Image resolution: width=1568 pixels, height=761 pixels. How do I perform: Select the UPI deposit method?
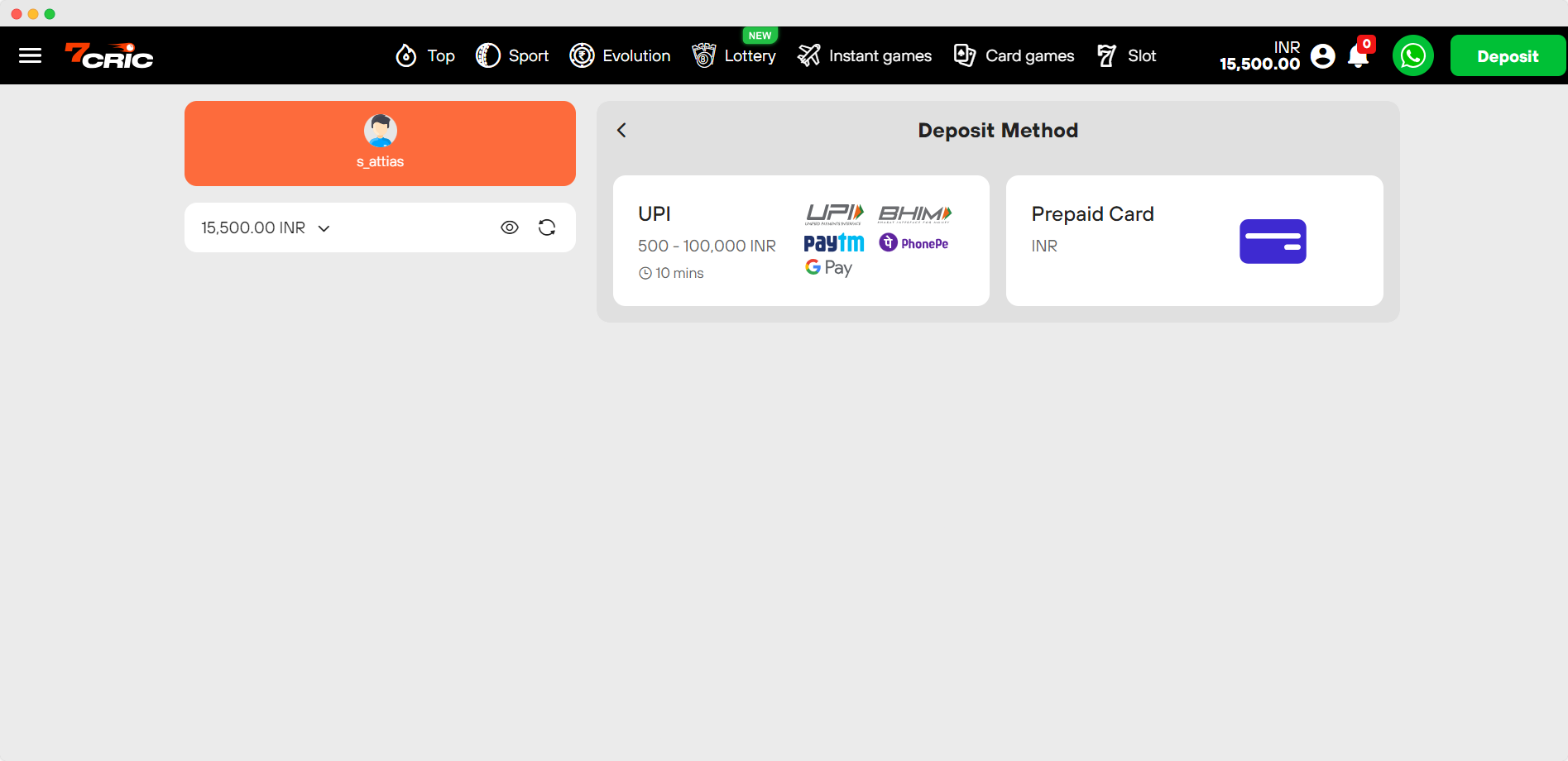(x=801, y=241)
